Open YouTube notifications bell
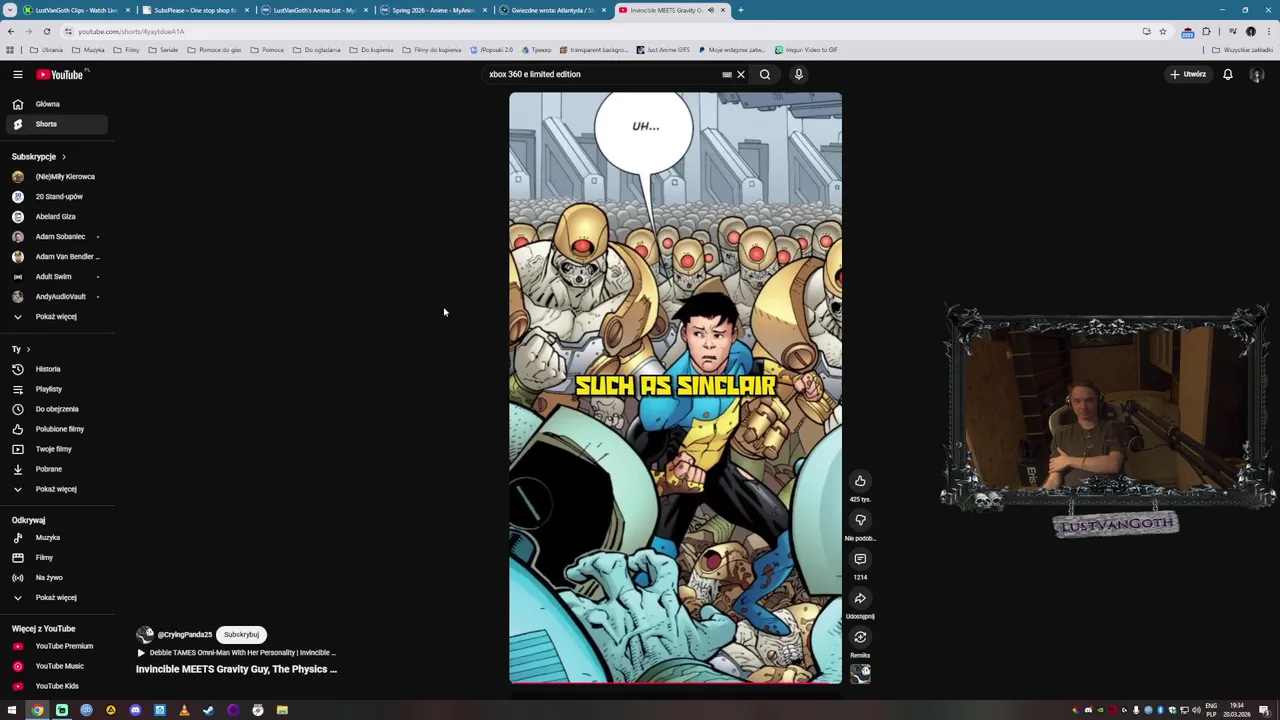Image resolution: width=1280 pixels, height=720 pixels. tap(1228, 74)
